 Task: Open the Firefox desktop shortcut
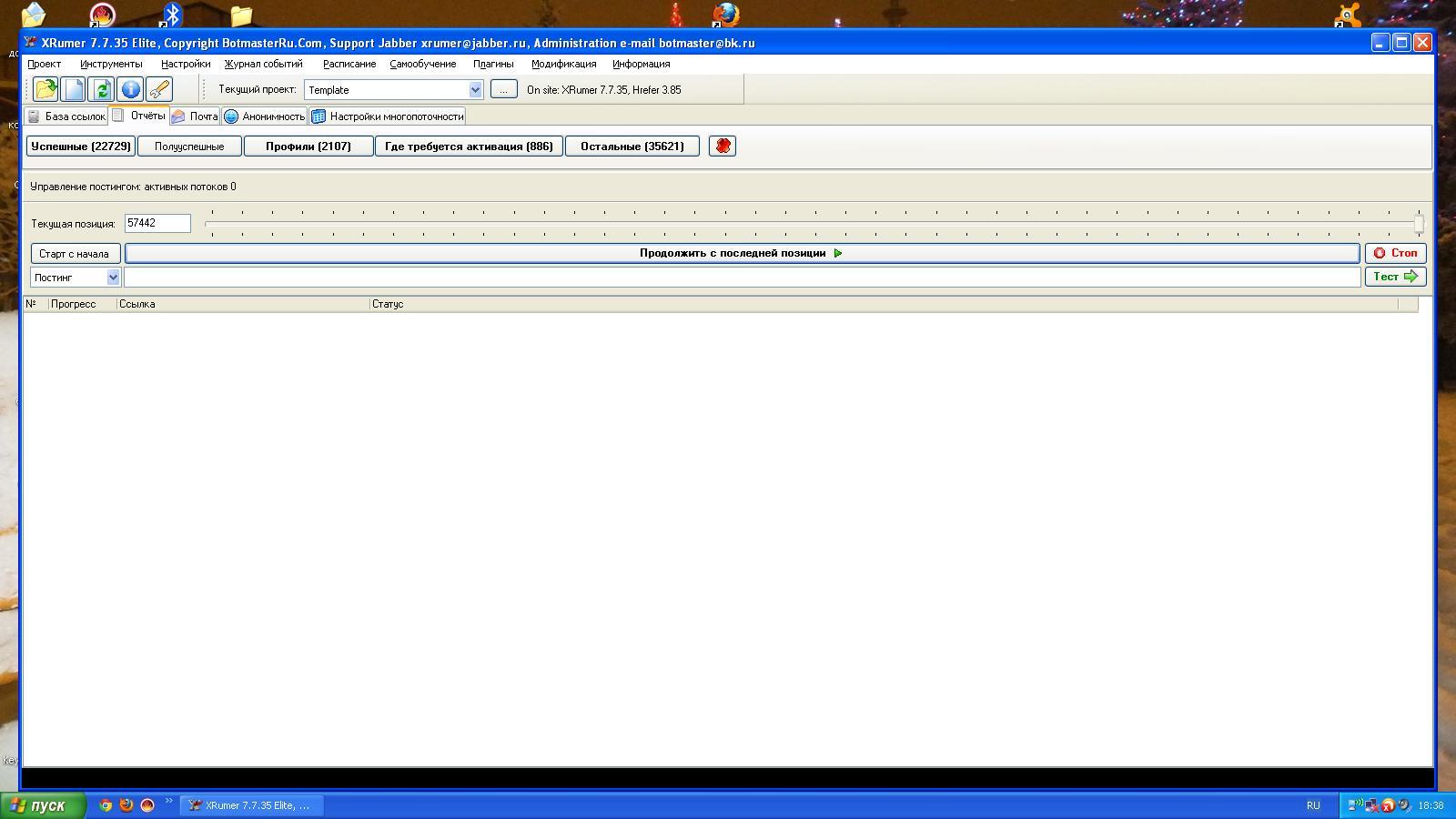725,15
